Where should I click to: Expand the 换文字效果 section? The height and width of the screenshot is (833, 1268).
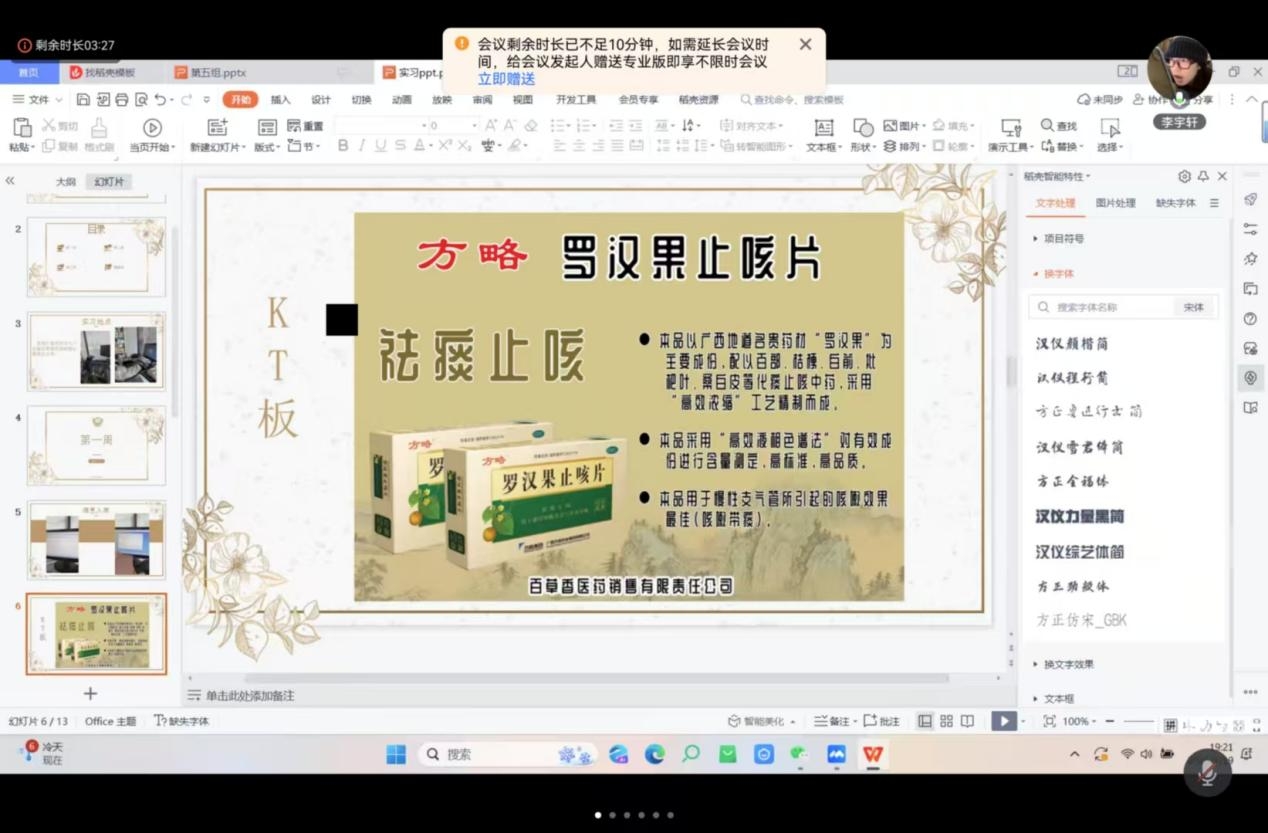(1069, 664)
